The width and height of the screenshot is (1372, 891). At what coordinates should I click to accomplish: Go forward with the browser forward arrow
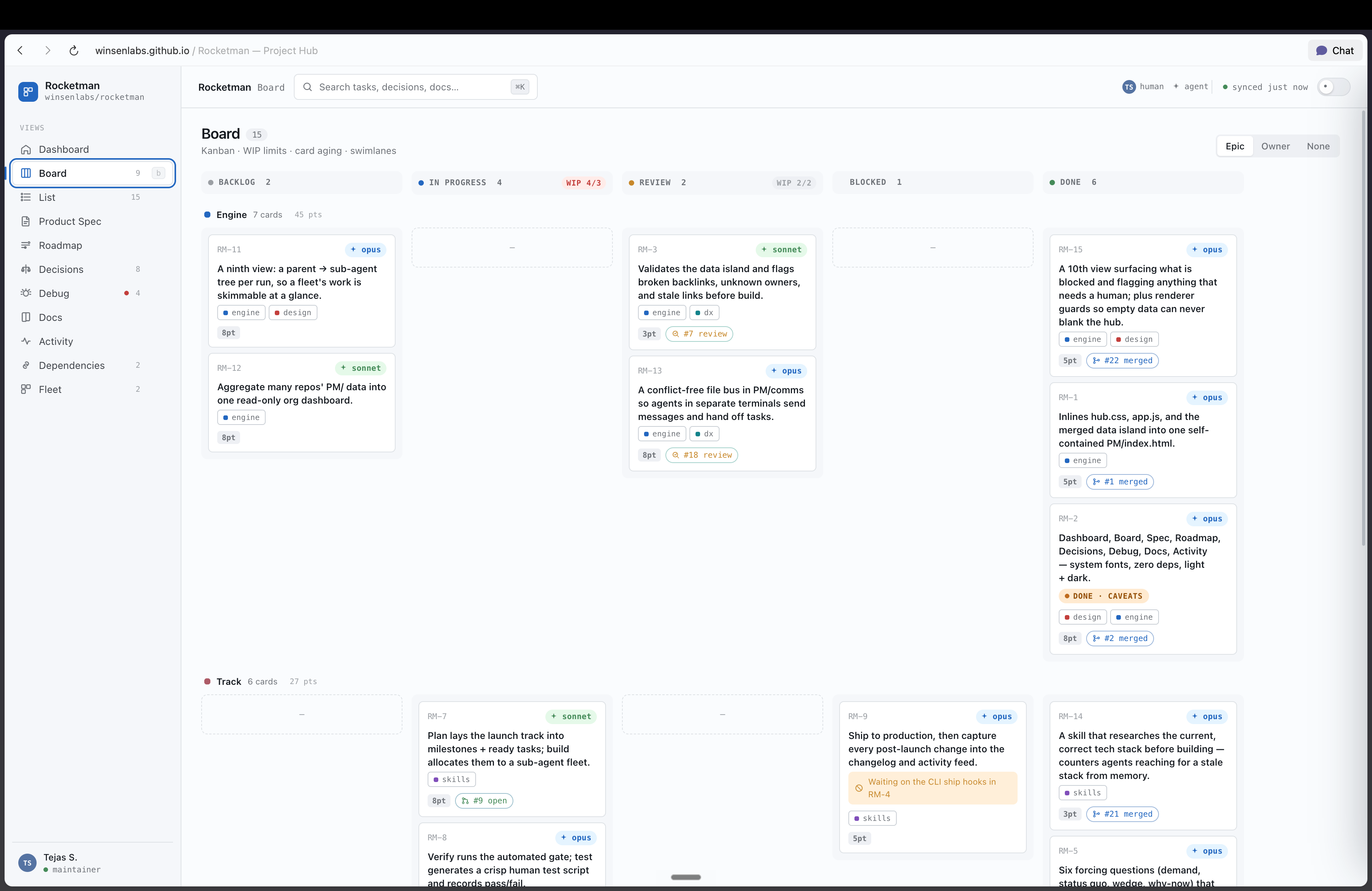click(48, 51)
